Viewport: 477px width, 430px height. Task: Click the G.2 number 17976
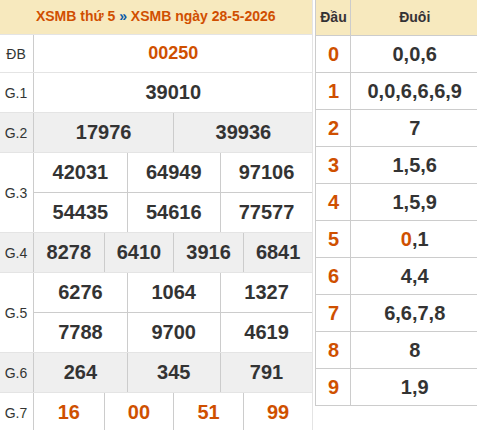[103, 132]
